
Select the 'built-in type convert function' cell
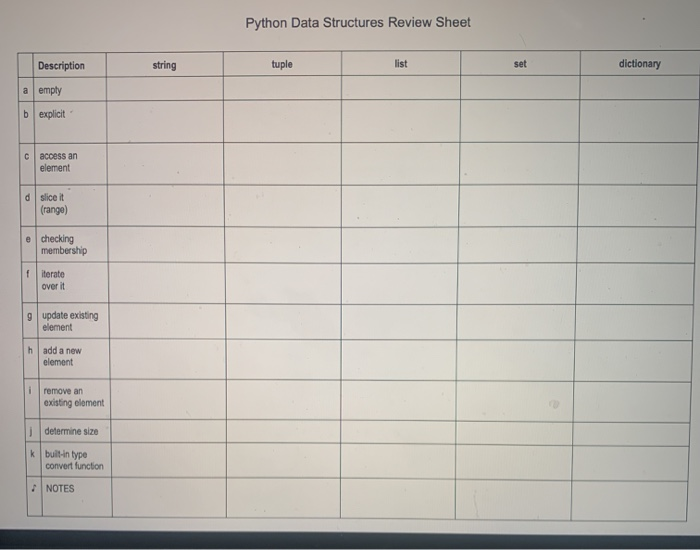coord(74,460)
